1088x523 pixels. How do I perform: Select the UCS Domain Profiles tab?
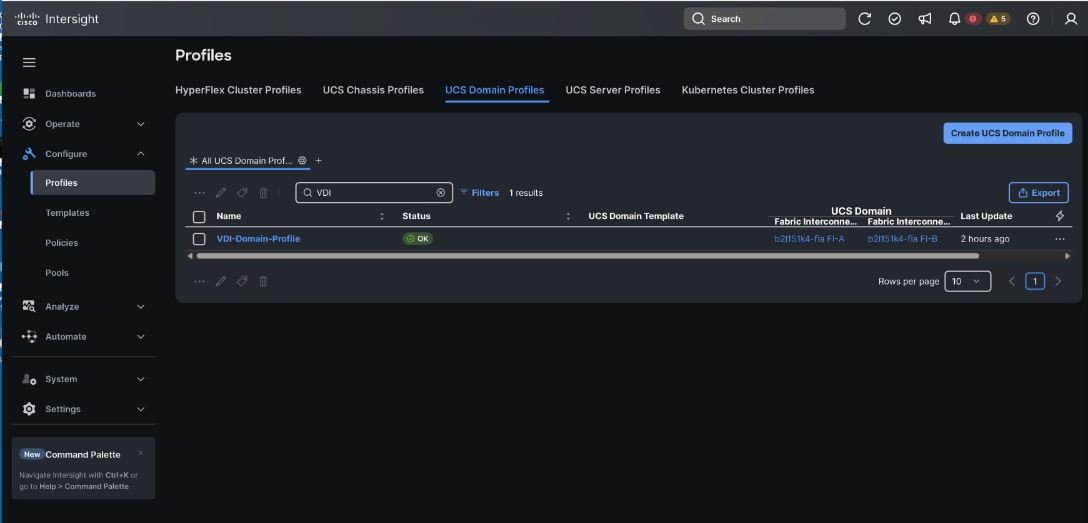[x=495, y=90]
